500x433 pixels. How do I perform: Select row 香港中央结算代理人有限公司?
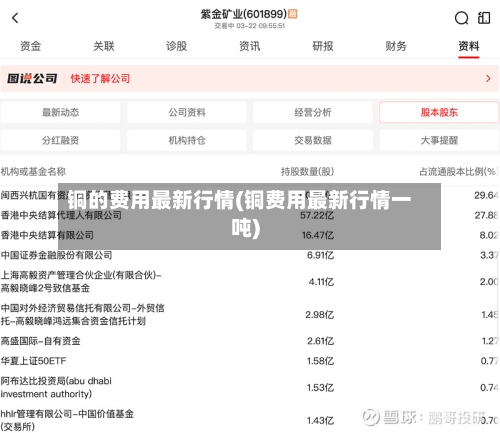pos(250,215)
